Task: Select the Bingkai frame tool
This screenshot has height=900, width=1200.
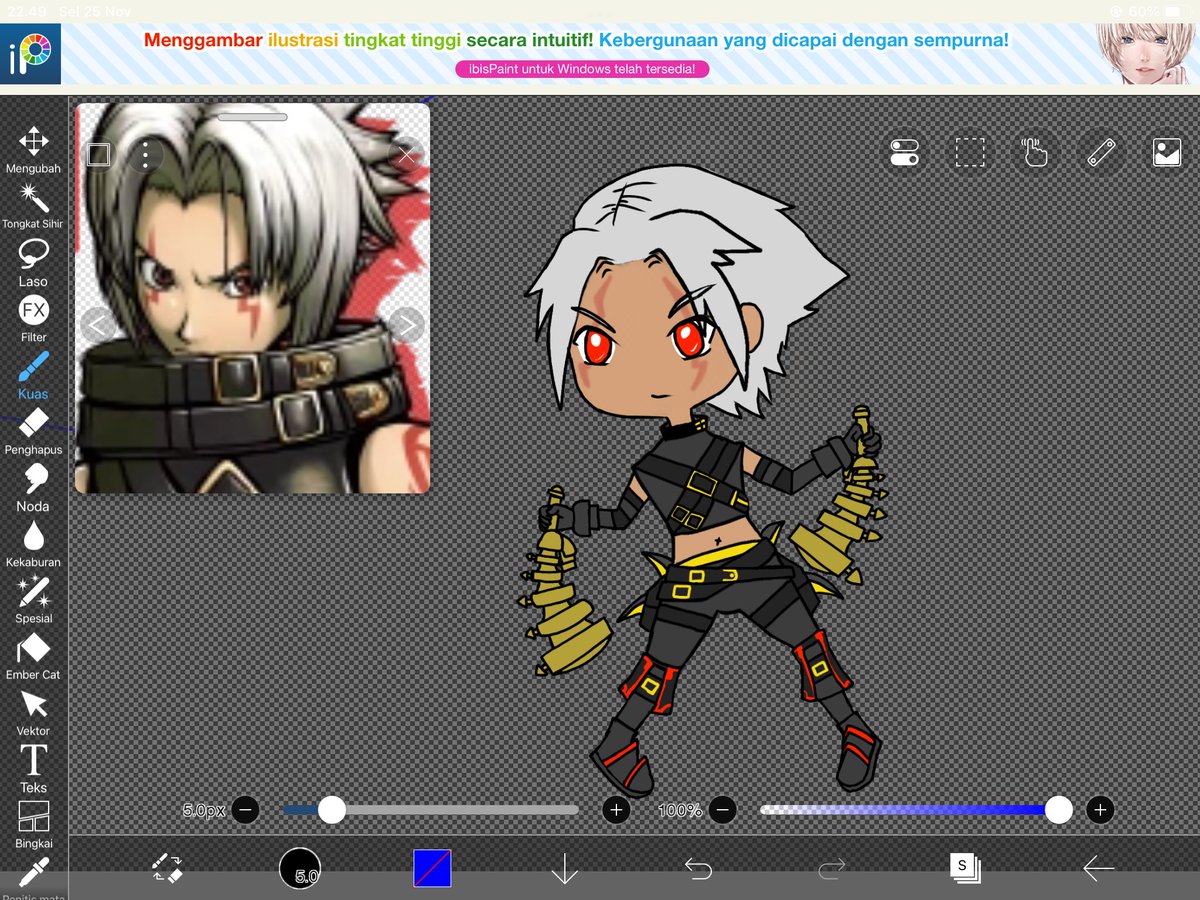Action: tap(33, 825)
